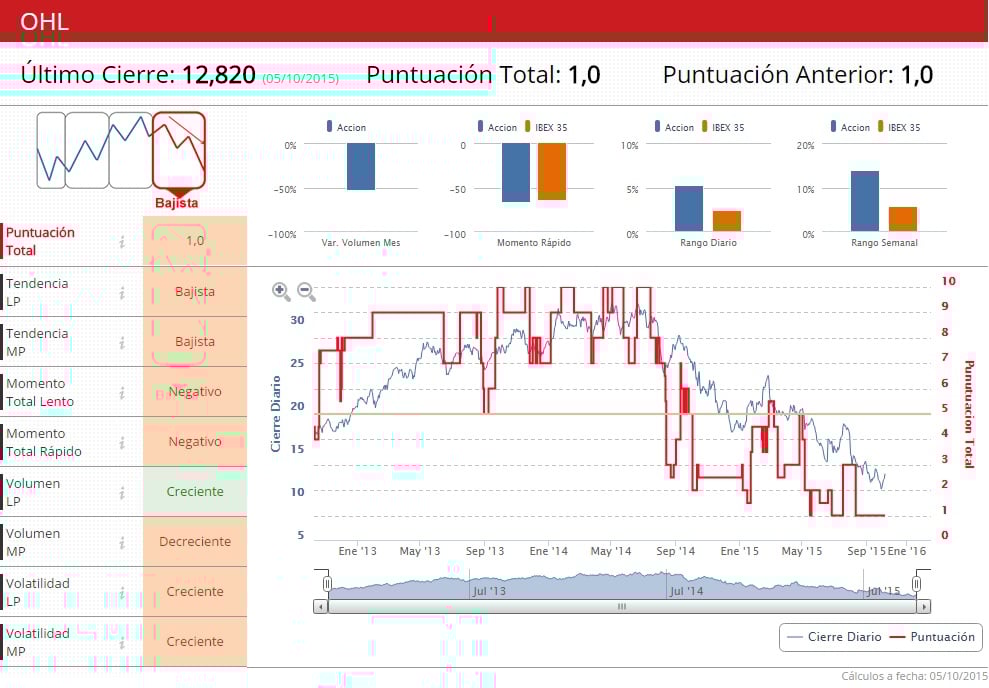
Task: Click the 1,0 score cell
Action: coord(195,240)
